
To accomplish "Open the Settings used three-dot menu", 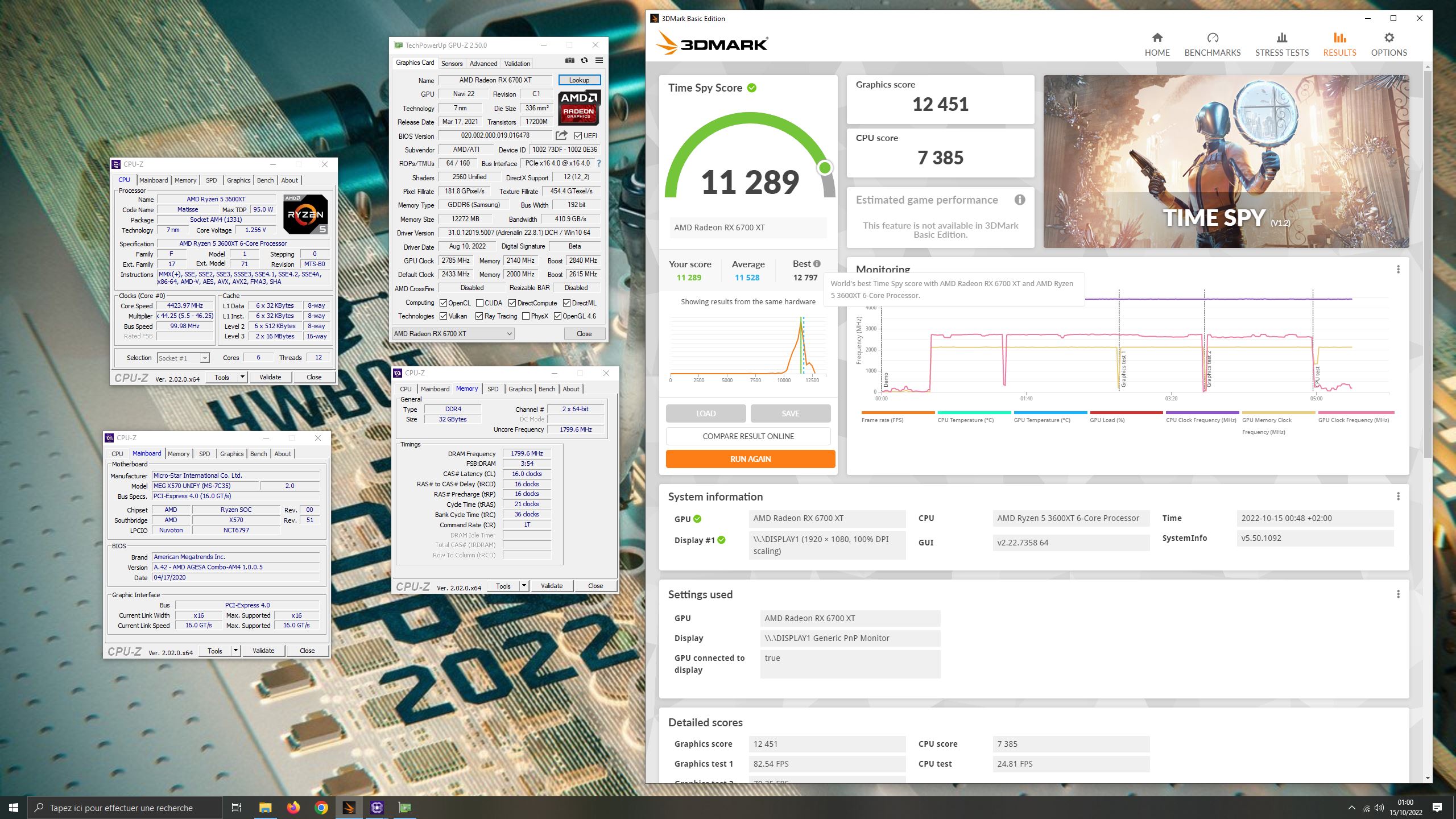I will click(x=1398, y=594).
